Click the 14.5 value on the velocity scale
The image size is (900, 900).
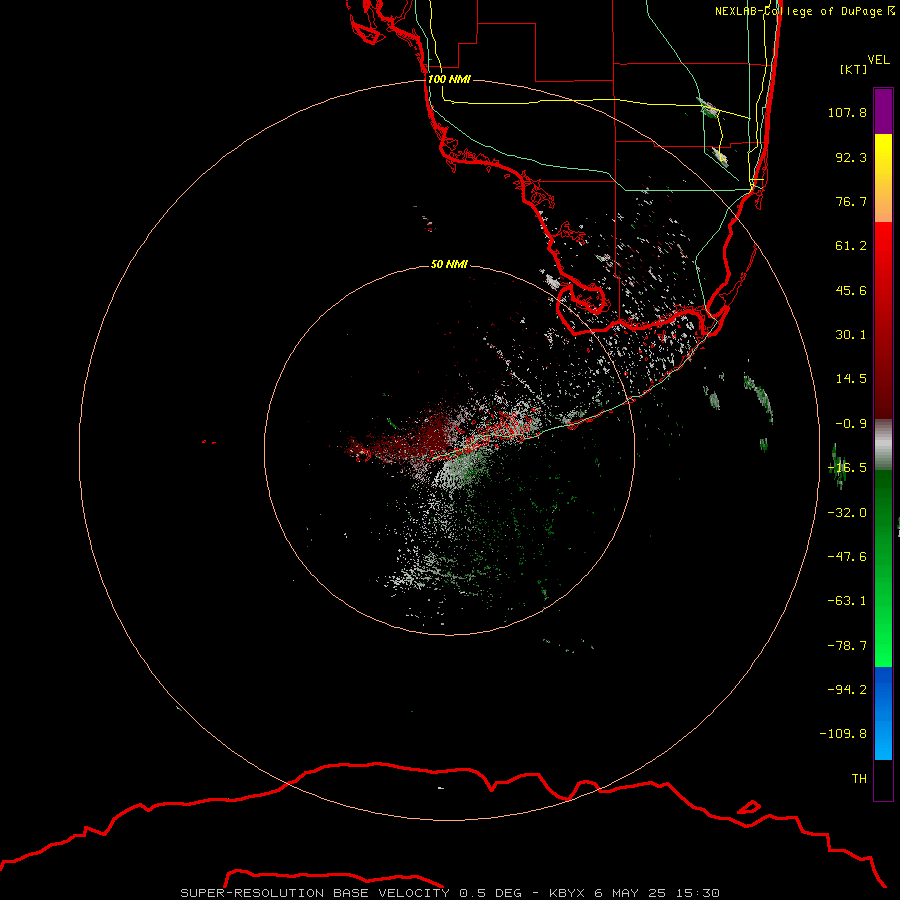pyautogui.click(x=851, y=379)
